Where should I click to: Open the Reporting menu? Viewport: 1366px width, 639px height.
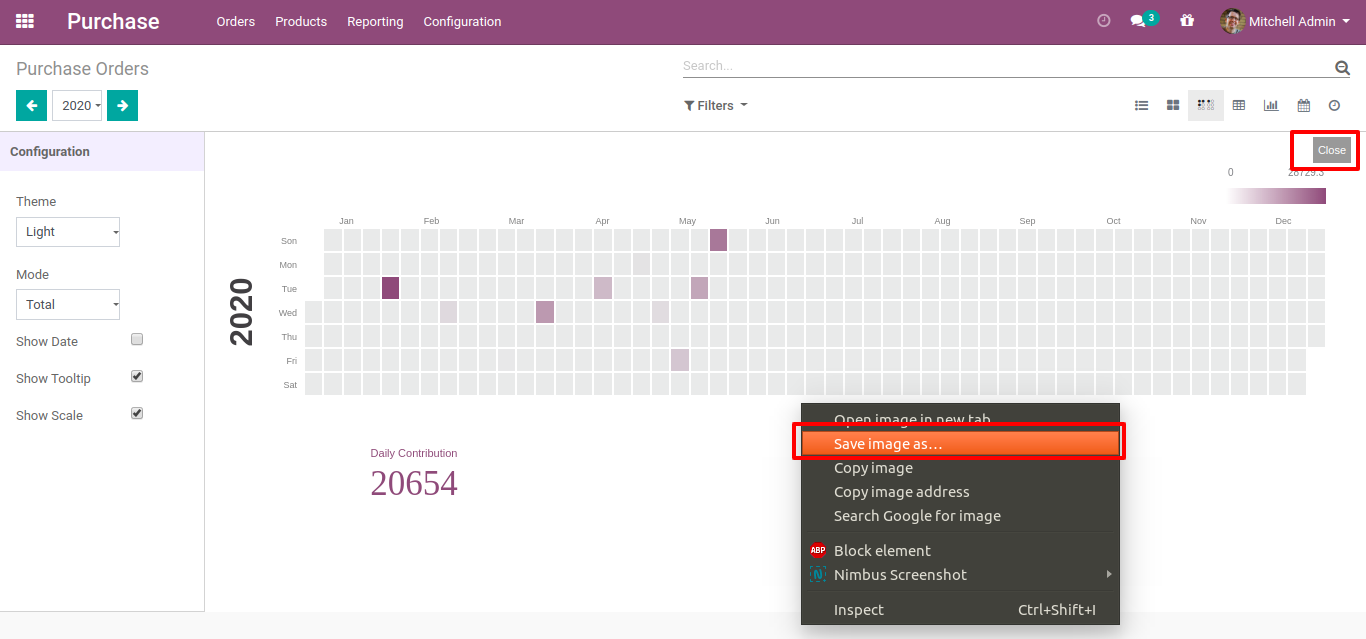[x=375, y=21]
